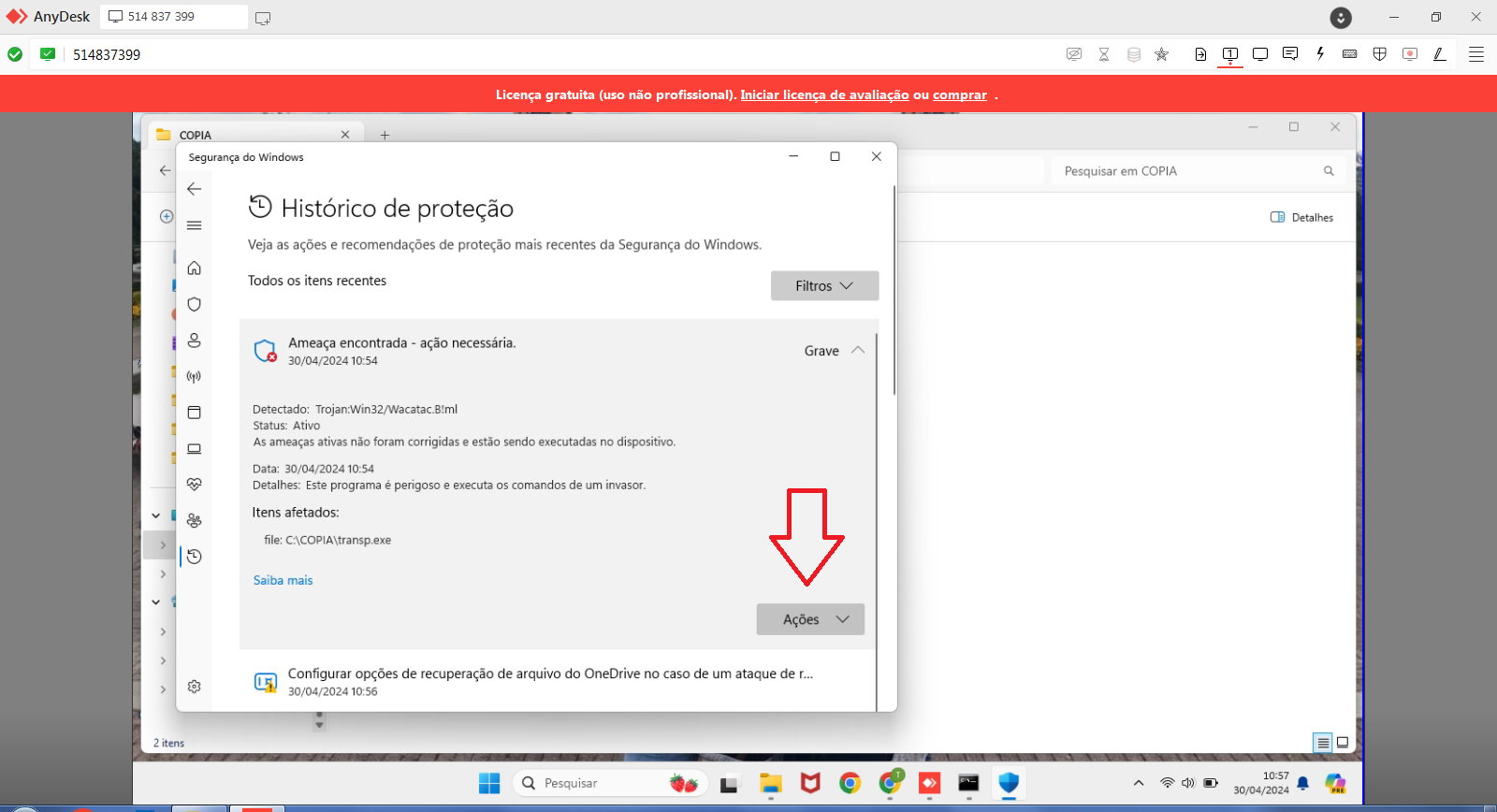The width and height of the screenshot is (1497, 812).
Task: Open AnyDesk from remote taskbar
Action: [x=930, y=783]
